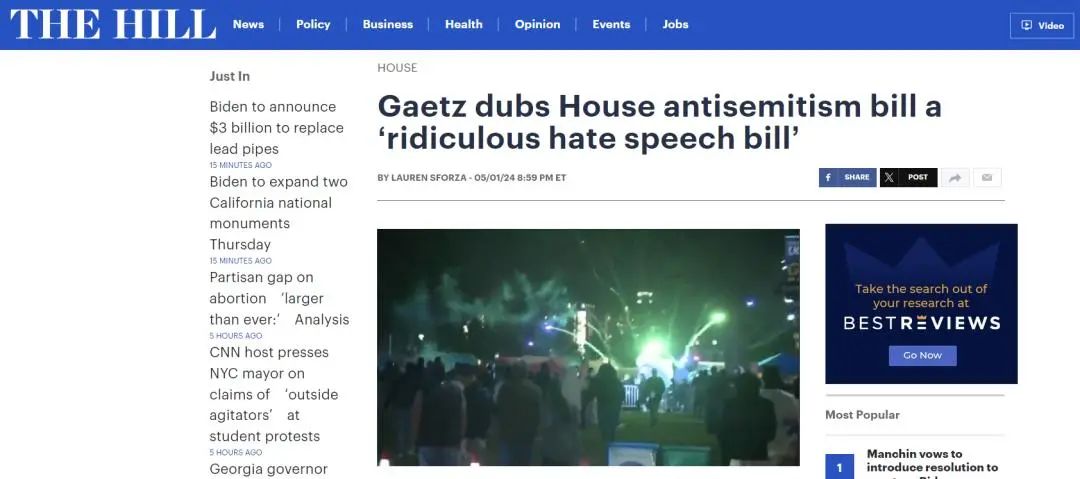1080x479 pixels.
Task: Open the Health menu item
Action: click(x=464, y=24)
